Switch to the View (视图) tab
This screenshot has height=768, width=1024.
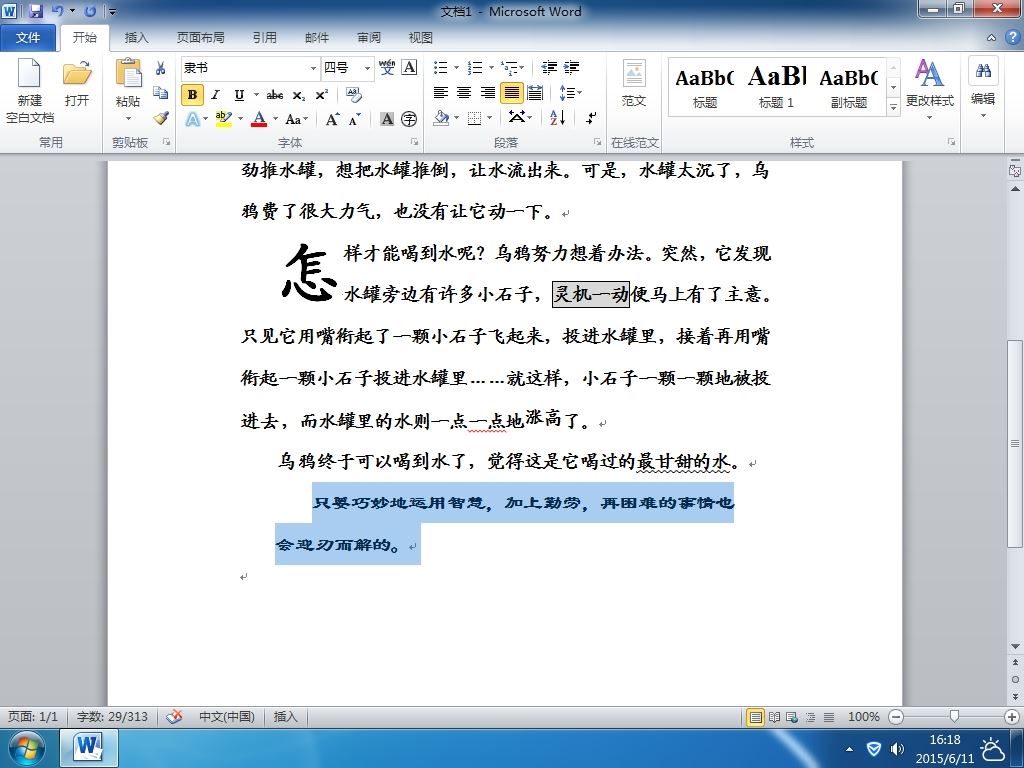421,38
